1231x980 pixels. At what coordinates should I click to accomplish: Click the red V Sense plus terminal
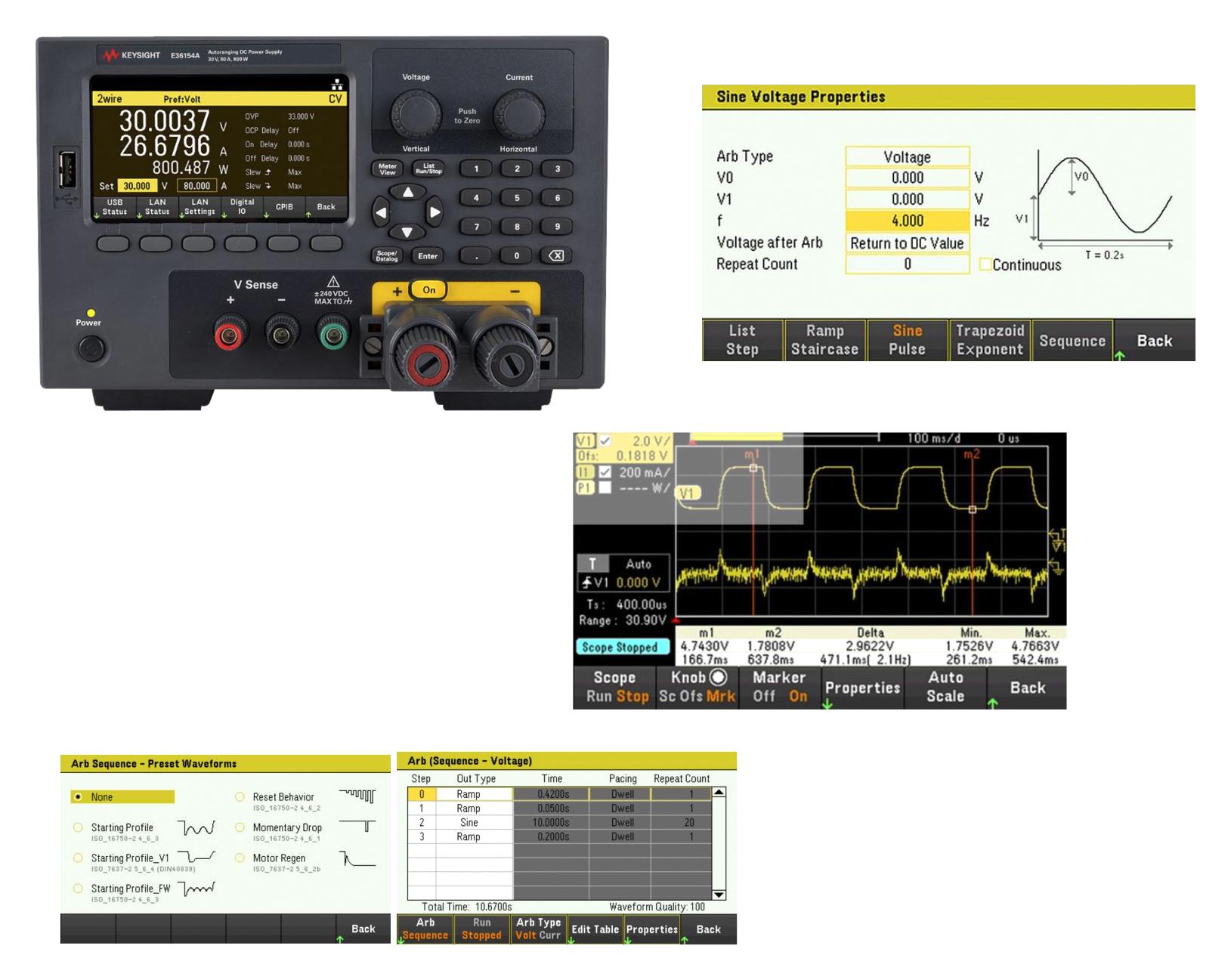[x=229, y=333]
